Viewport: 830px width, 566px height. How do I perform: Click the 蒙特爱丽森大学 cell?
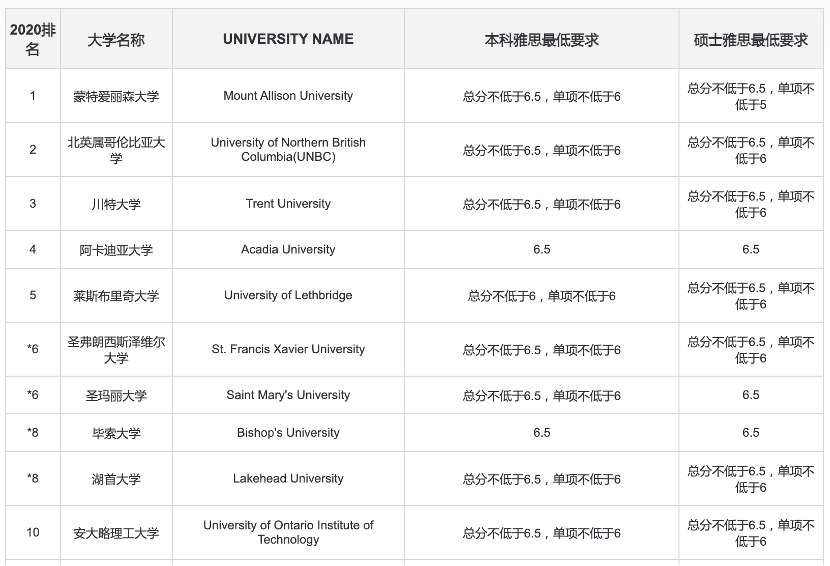click(116, 96)
